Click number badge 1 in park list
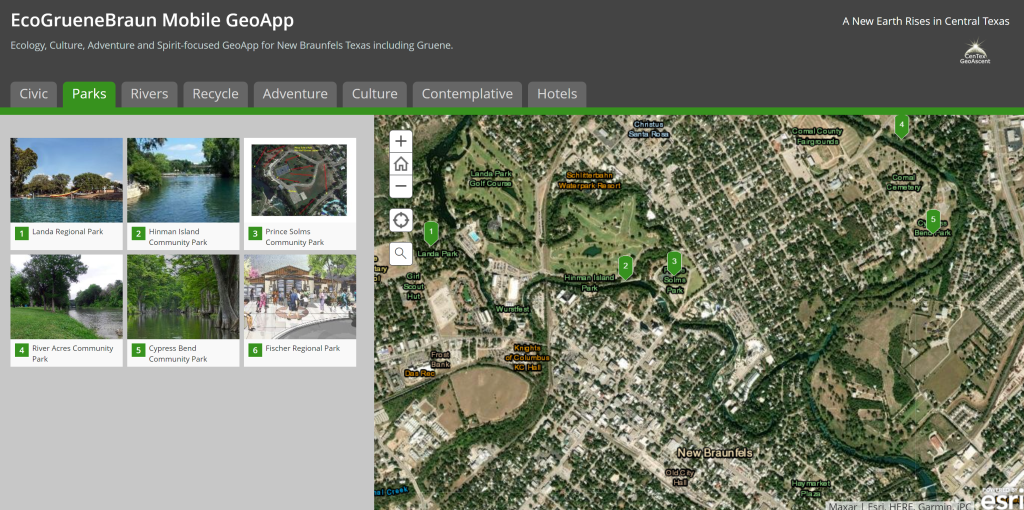Viewport: 1024px width, 510px height. pos(22,233)
